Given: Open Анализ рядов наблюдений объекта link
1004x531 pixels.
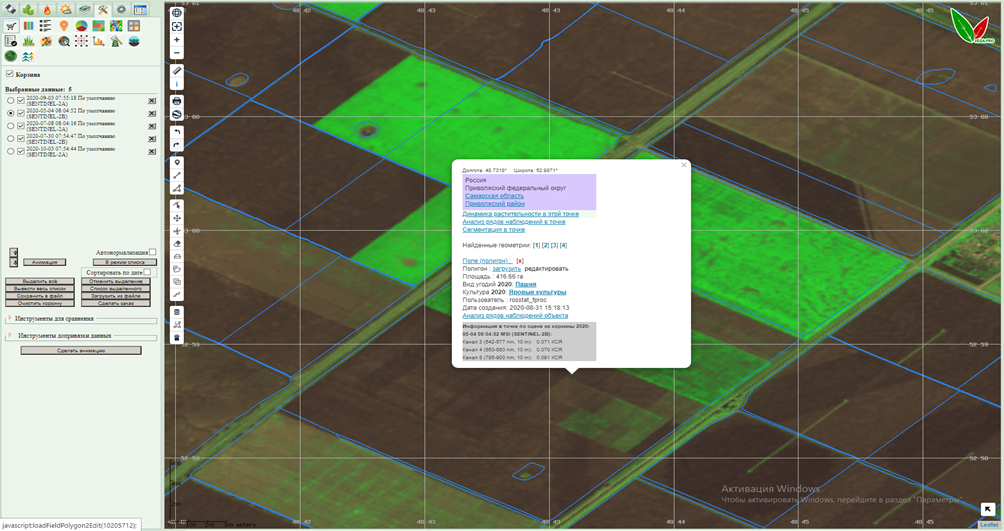Looking at the screenshot, I should point(515,316).
